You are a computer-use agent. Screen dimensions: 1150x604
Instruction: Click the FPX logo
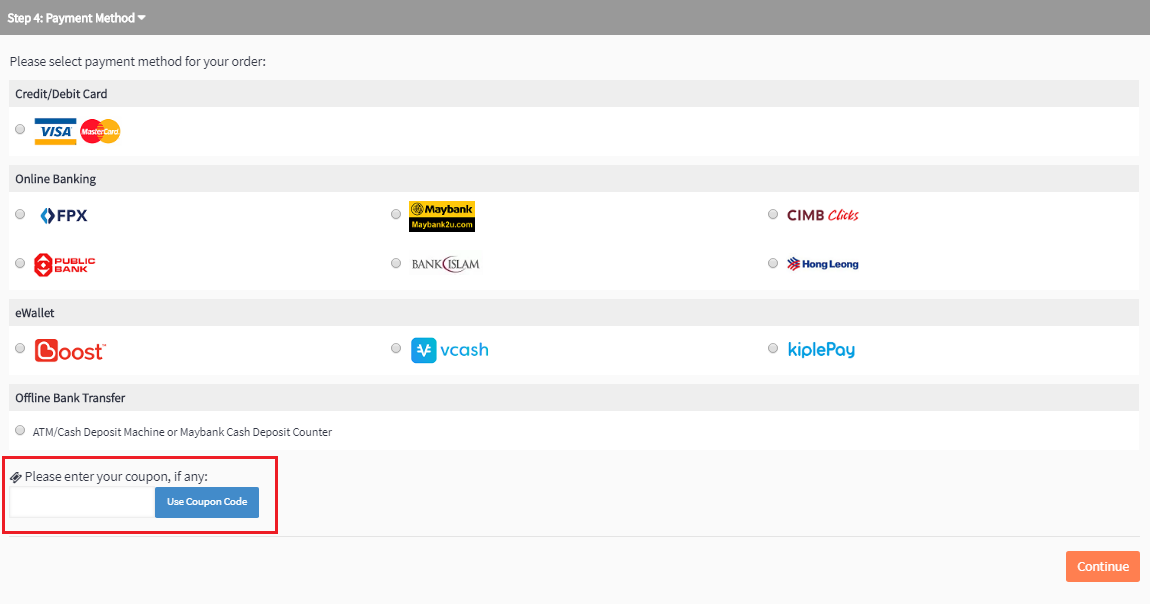(64, 216)
